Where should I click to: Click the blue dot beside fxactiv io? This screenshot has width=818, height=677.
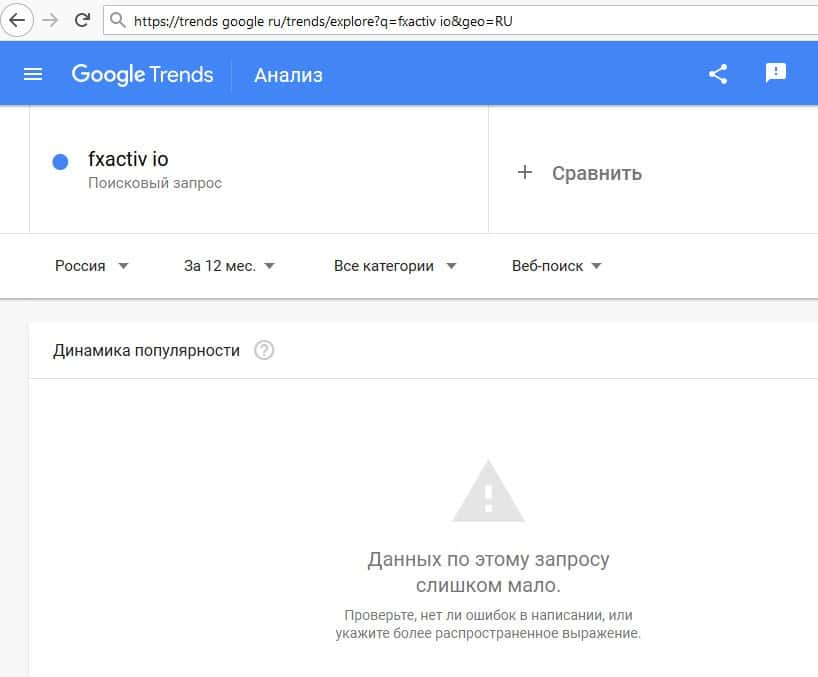click(60, 162)
